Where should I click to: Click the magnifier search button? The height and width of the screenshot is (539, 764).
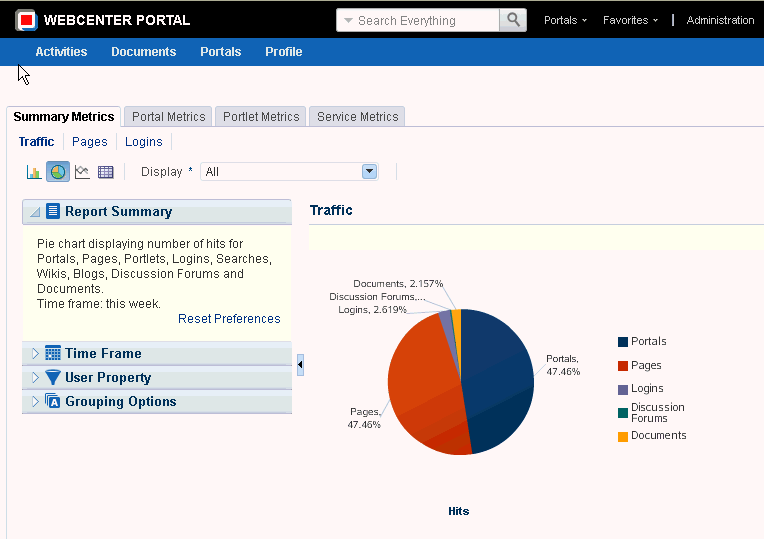[513, 20]
